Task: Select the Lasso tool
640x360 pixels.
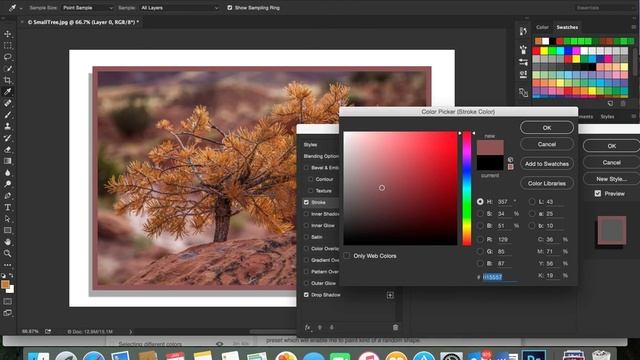Action: (7, 57)
